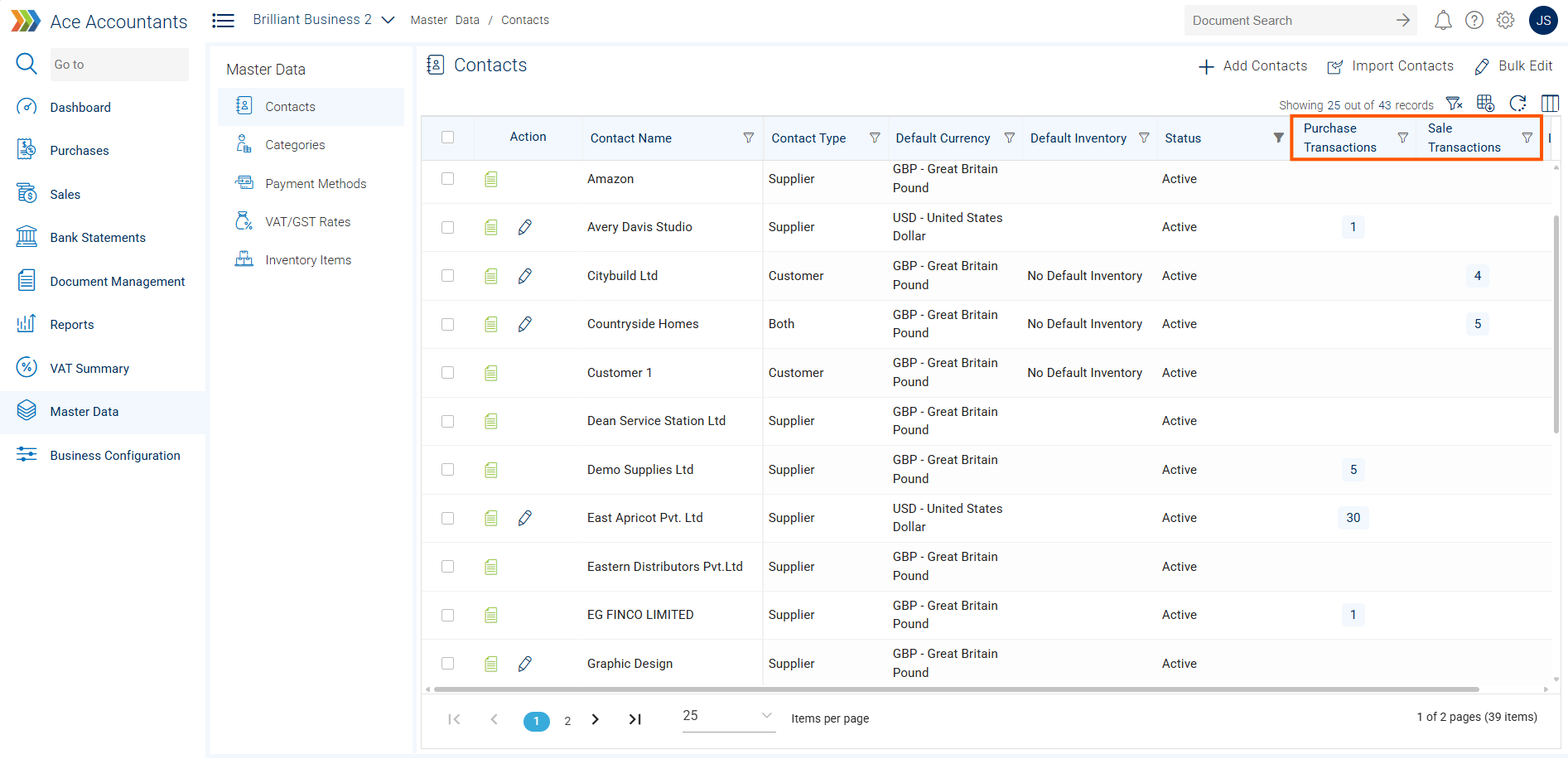This screenshot has height=764, width=1568.
Task: Go to the last page of contacts
Action: pos(634,719)
